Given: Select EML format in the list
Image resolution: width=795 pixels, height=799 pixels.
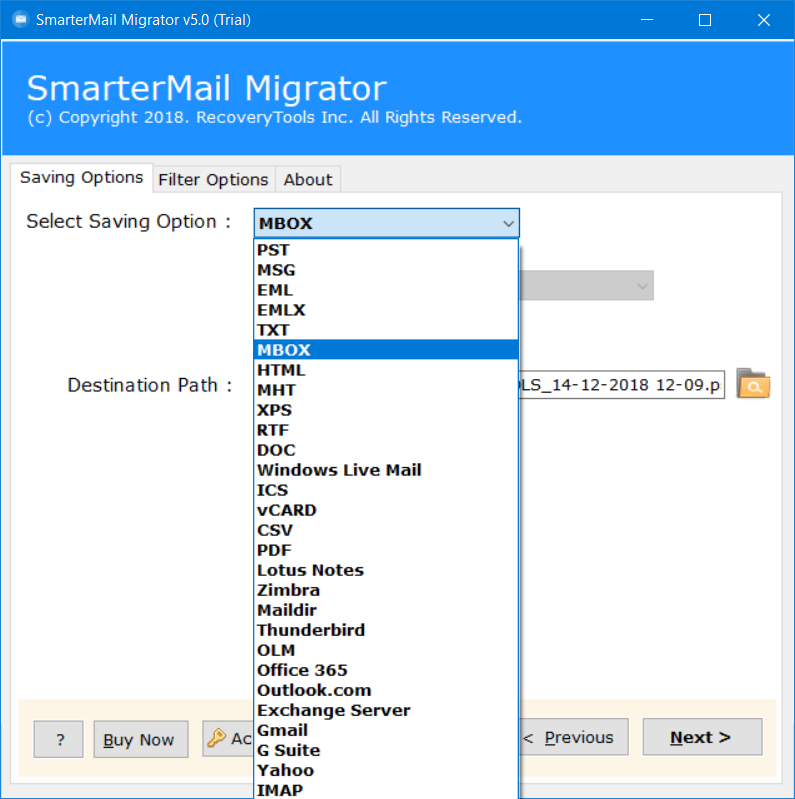Looking at the screenshot, I should coord(386,290).
